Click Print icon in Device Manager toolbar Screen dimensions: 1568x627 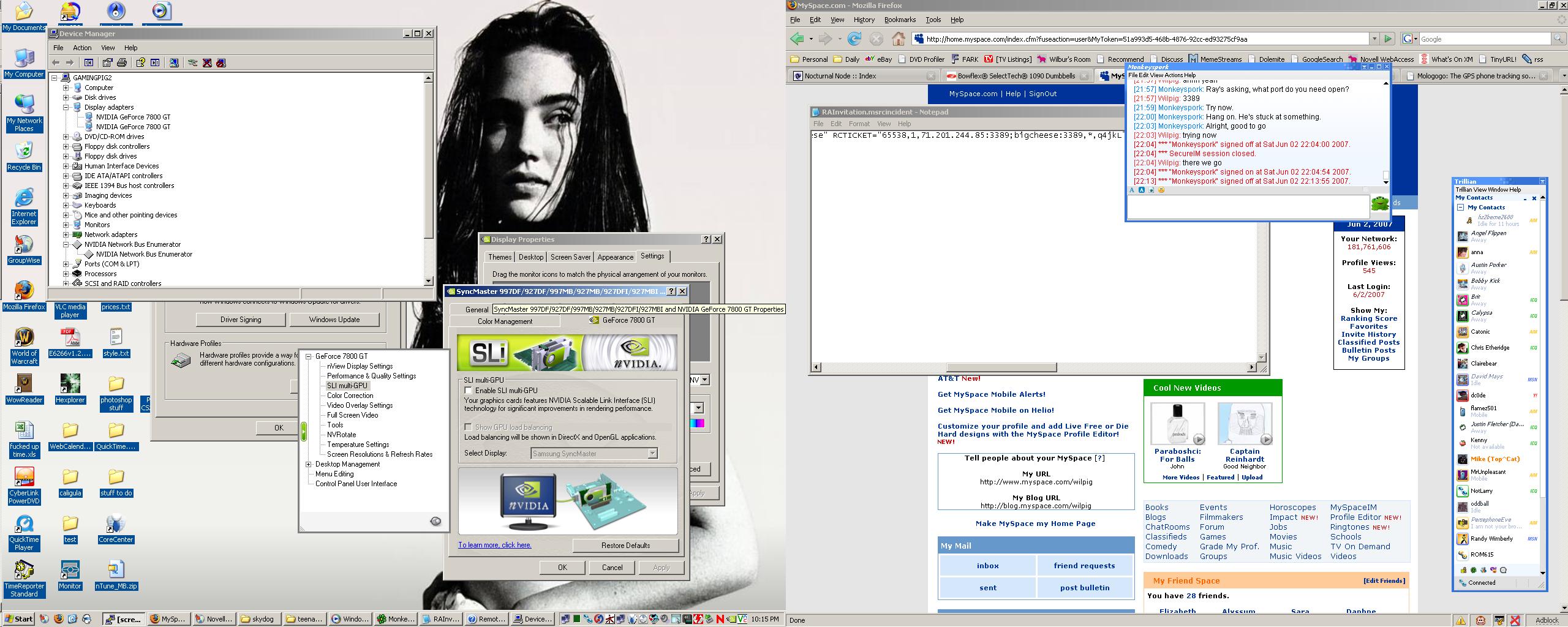(x=121, y=62)
